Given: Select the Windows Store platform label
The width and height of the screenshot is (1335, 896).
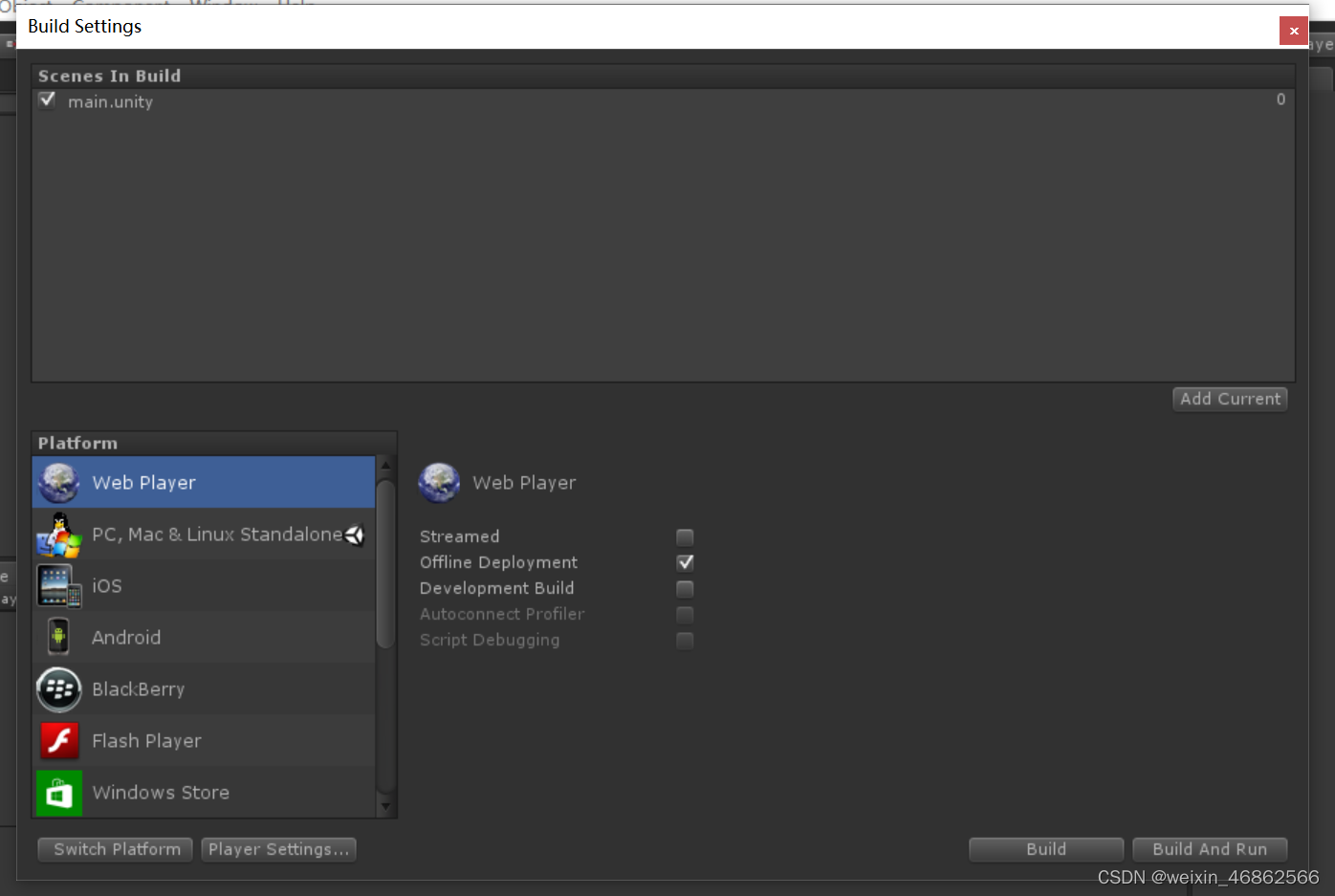Looking at the screenshot, I should tap(161, 793).
